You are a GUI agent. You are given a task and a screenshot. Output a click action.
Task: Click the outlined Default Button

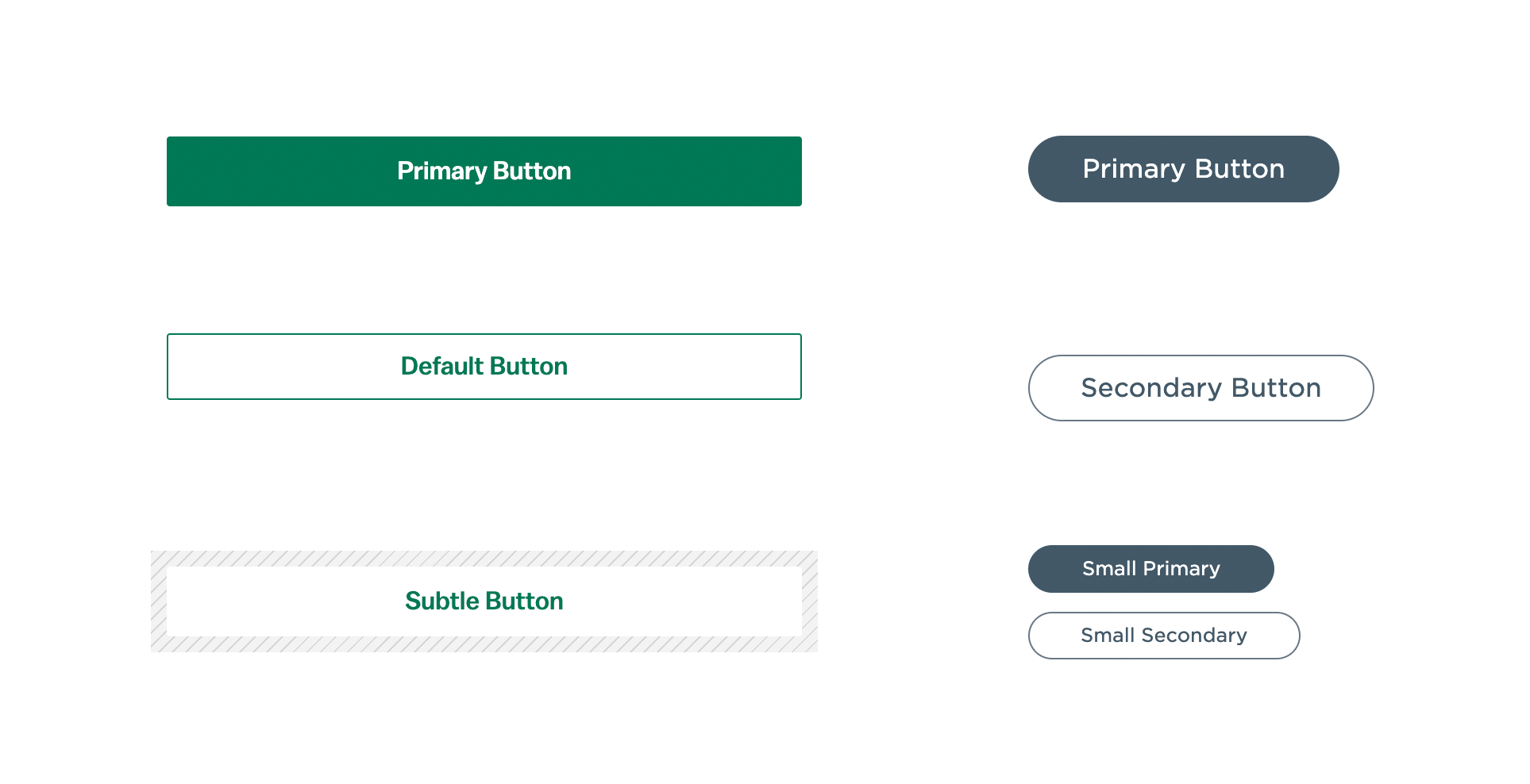[484, 367]
